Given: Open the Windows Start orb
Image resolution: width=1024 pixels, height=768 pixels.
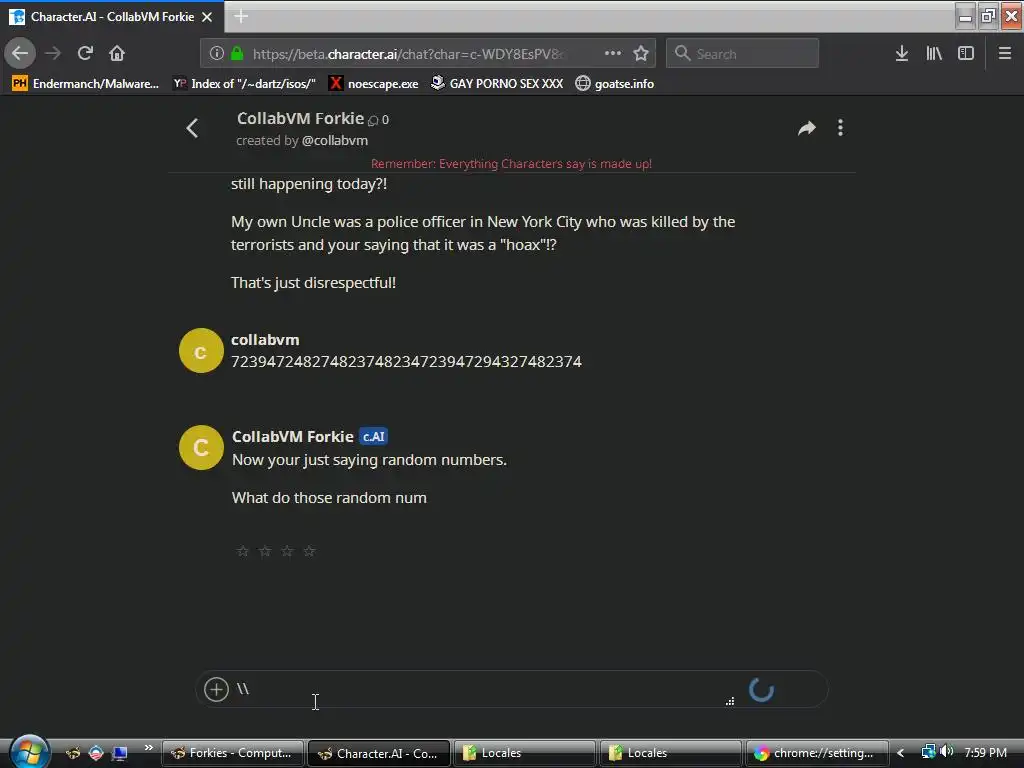Looking at the screenshot, I should (27, 752).
